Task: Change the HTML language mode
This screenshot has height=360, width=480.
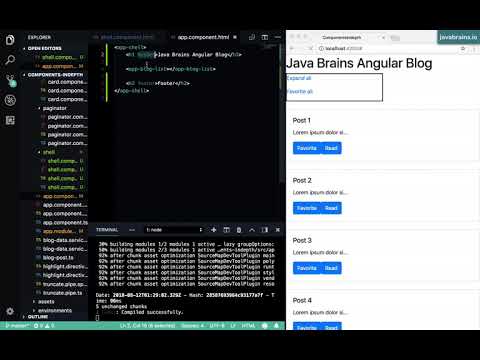Action: tap(248, 326)
